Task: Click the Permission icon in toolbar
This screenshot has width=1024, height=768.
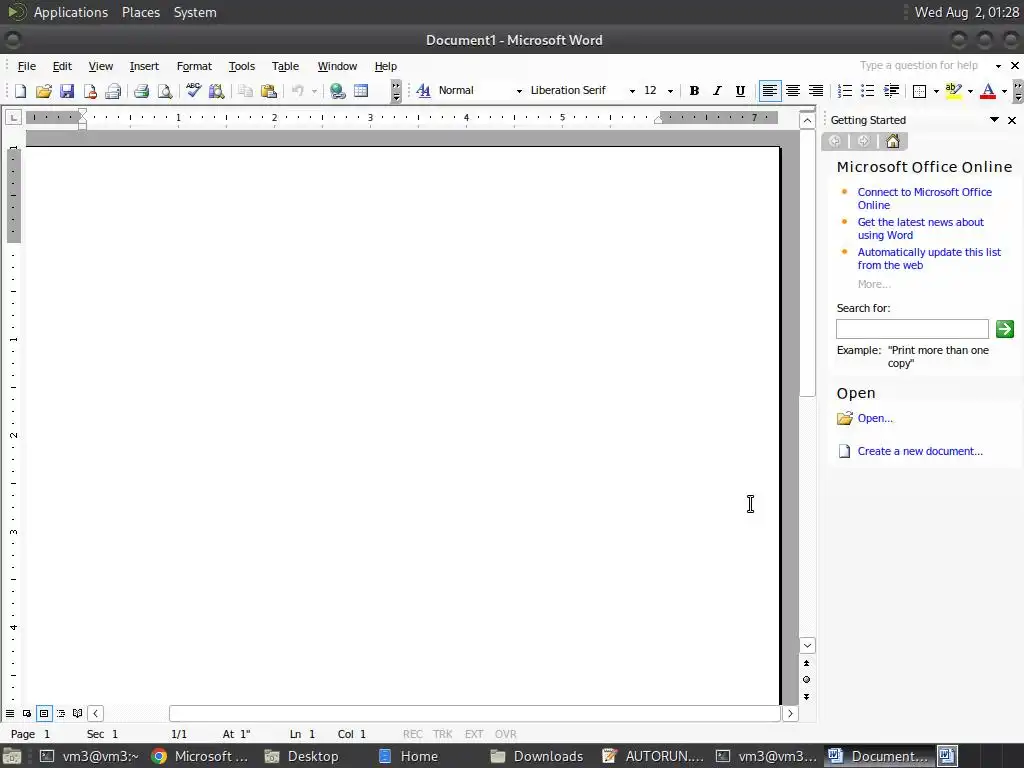Action: (90, 91)
